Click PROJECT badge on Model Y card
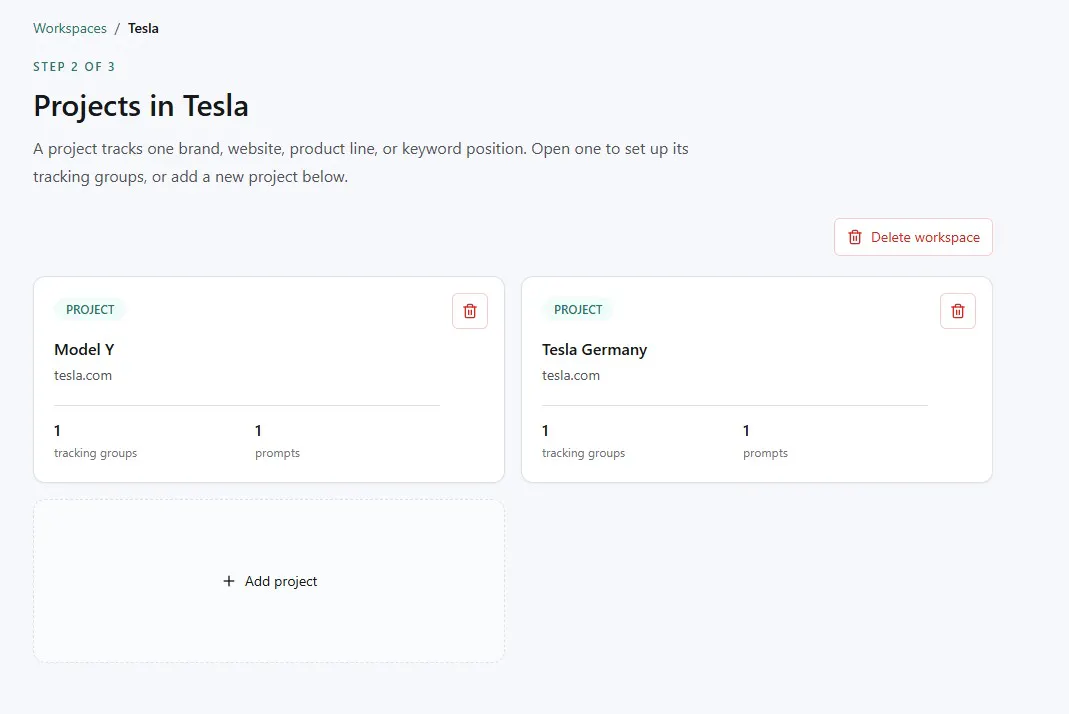1069x714 pixels. [x=90, y=310]
